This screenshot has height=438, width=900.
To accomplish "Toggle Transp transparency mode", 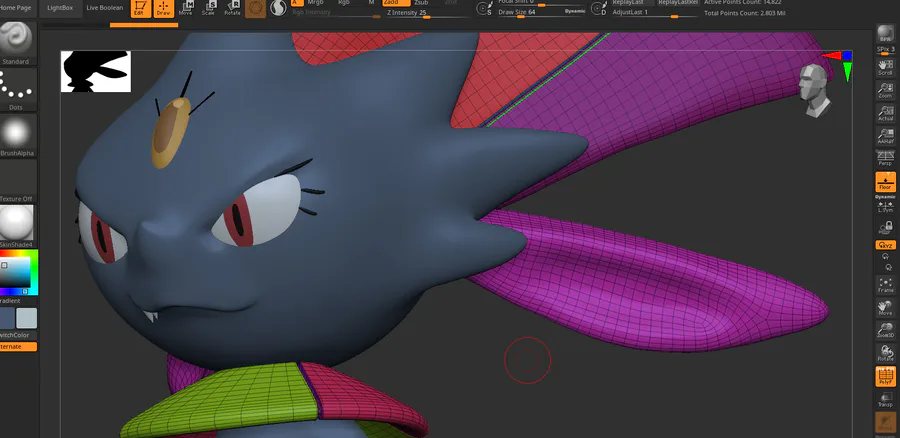I will 885,399.
